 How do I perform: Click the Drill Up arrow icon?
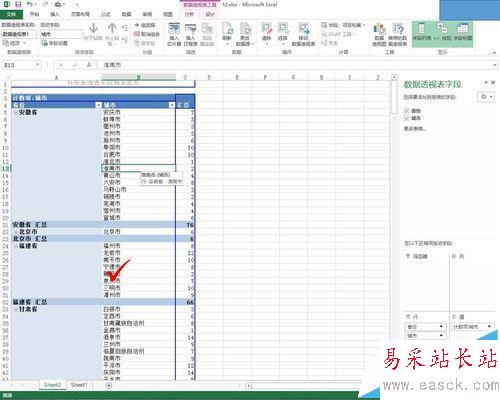coord(112,28)
